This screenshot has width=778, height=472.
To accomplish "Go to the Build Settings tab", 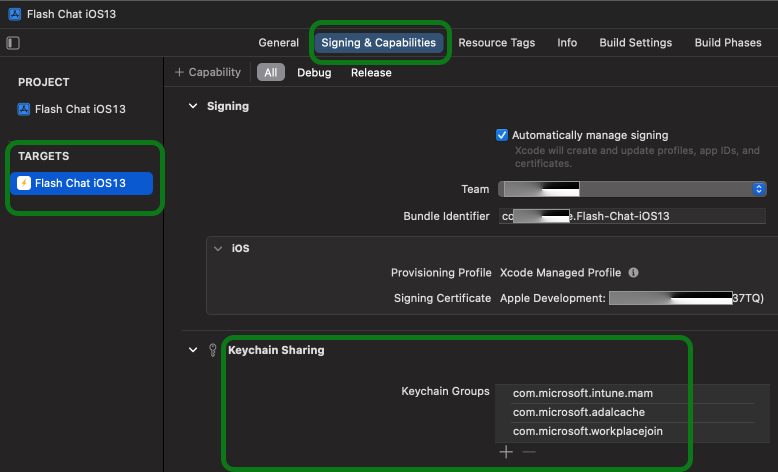I will coord(636,43).
